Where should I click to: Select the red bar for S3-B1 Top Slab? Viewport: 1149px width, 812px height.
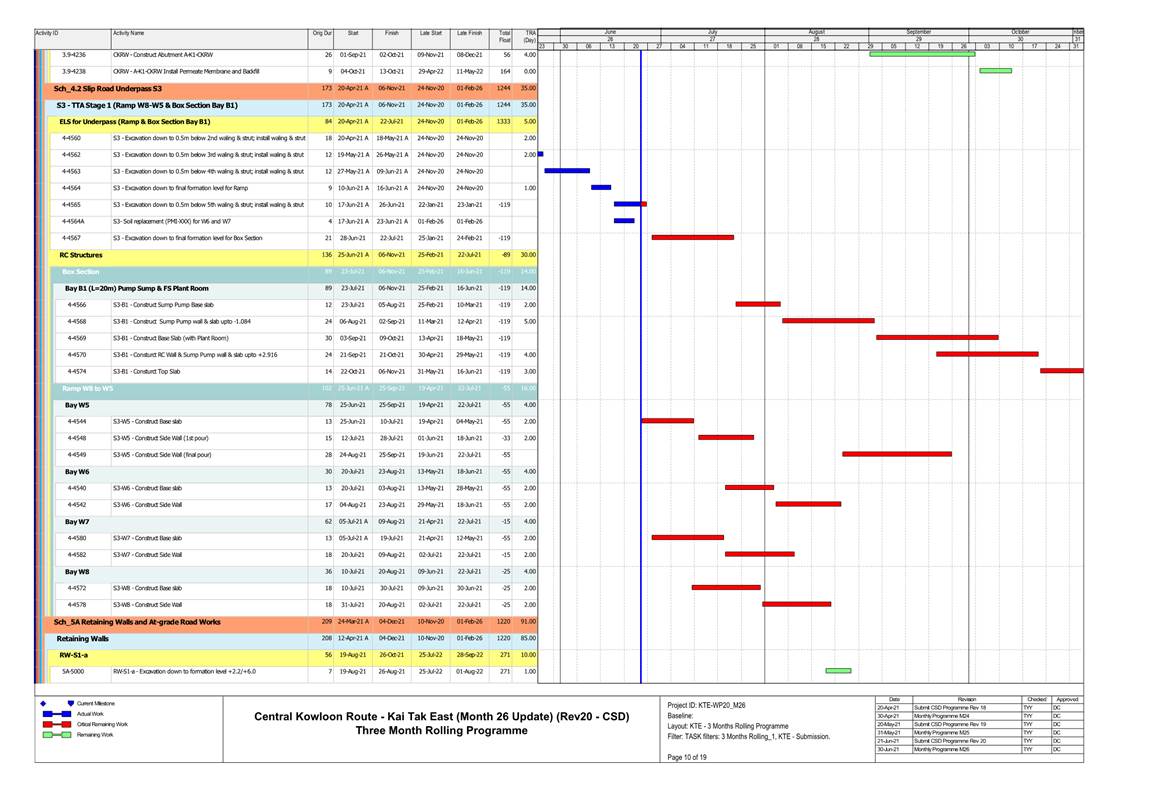coord(1060,371)
